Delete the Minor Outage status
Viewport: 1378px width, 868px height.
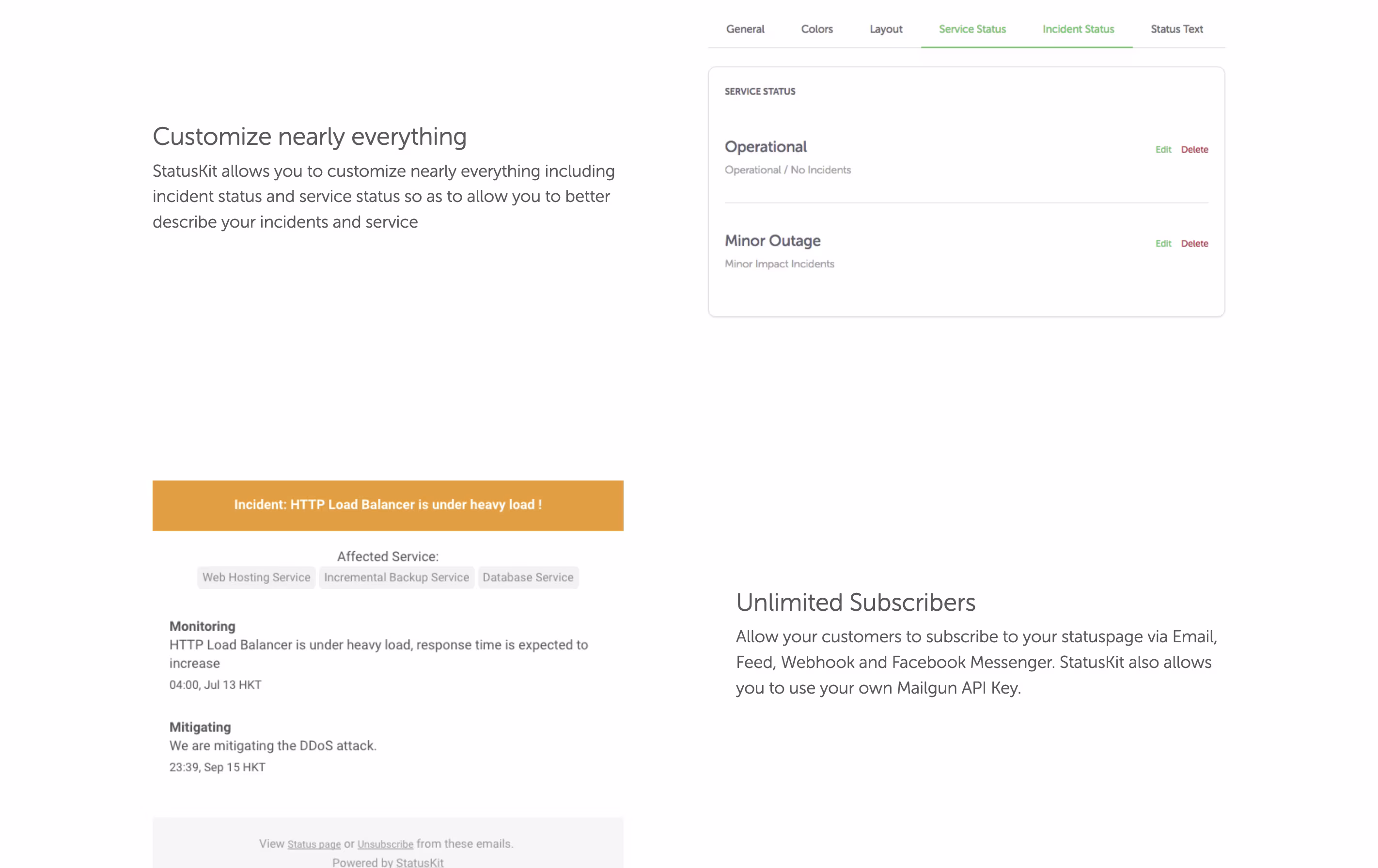pos(1194,243)
